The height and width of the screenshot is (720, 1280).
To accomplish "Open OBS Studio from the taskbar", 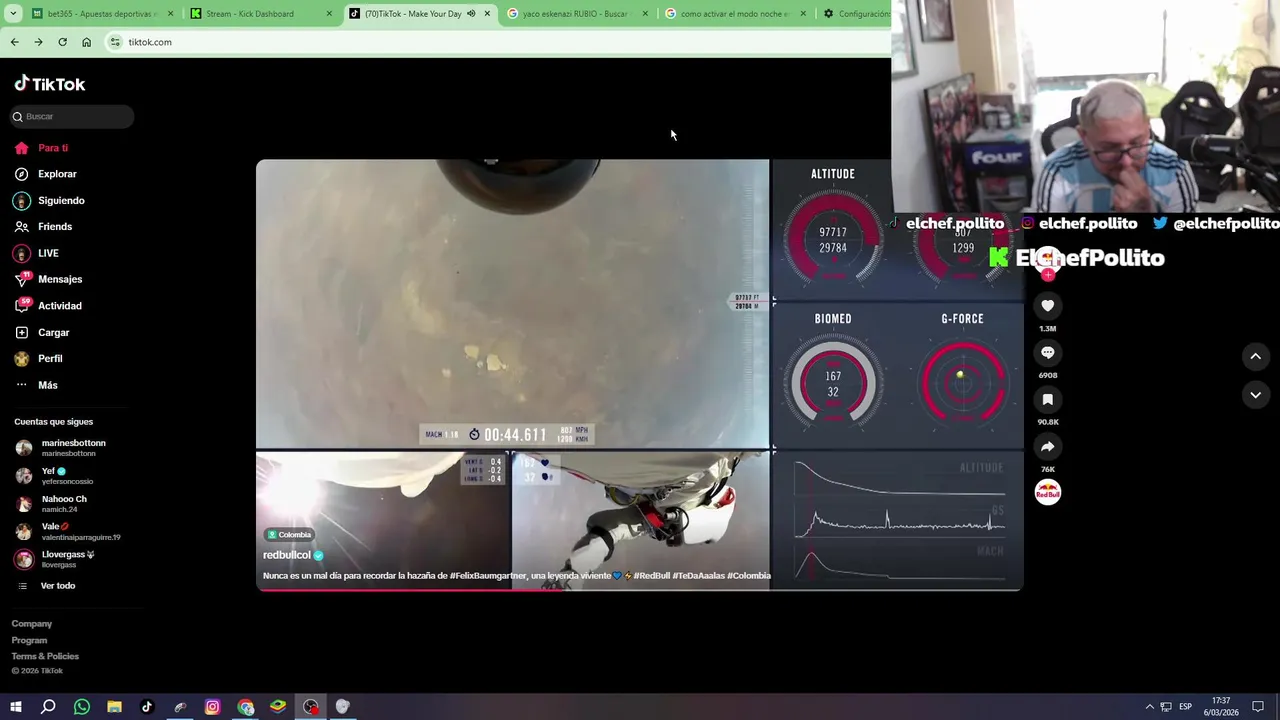I will [311, 707].
